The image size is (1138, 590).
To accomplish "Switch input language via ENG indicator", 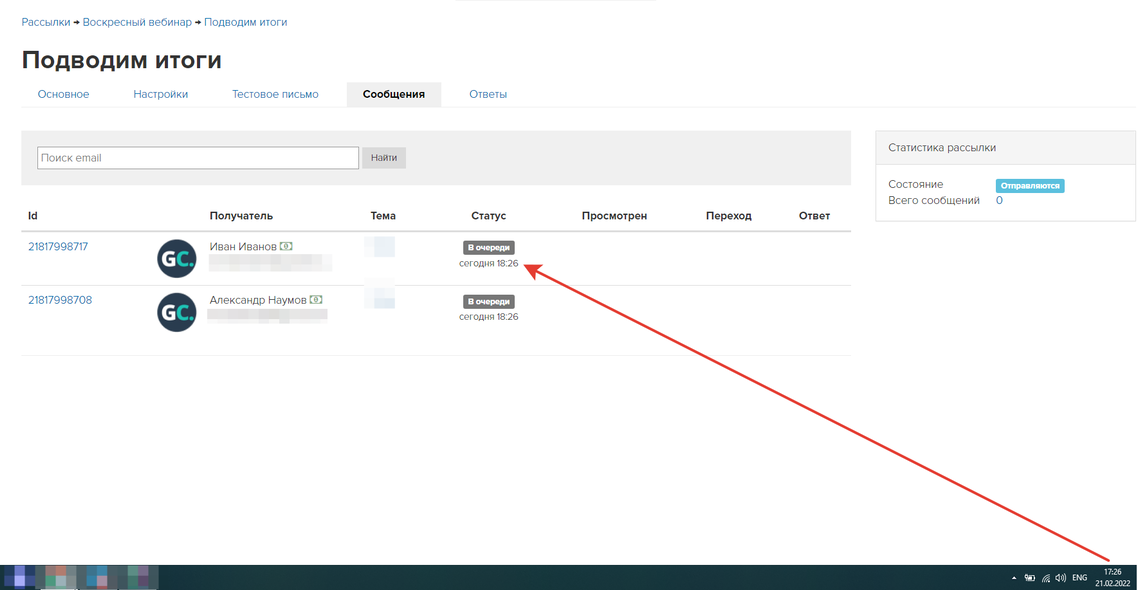I will (x=1080, y=578).
